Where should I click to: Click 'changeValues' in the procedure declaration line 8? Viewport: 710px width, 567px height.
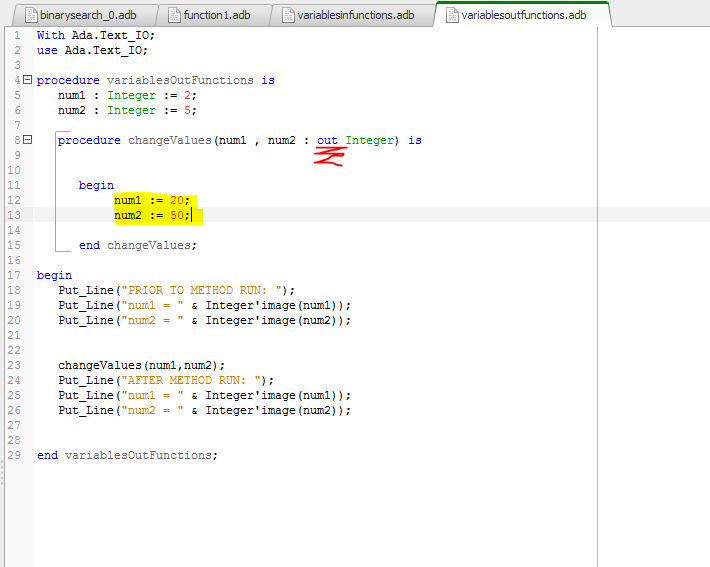[x=170, y=140]
